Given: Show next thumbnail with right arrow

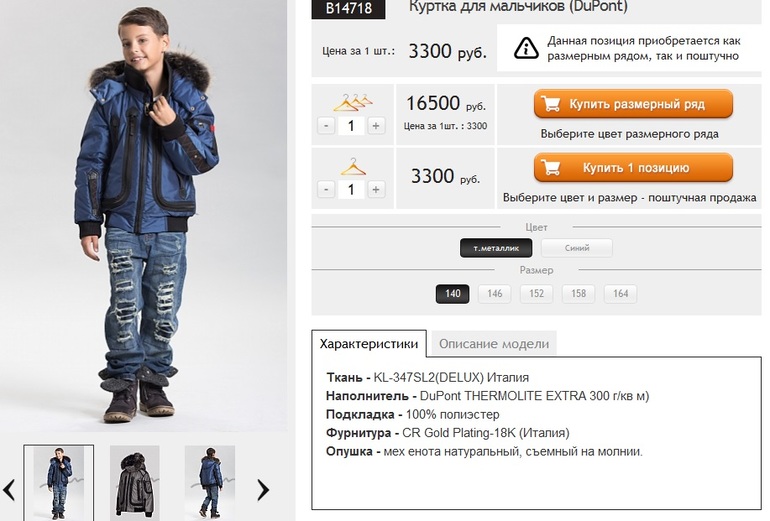Looking at the screenshot, I should 263,489.
